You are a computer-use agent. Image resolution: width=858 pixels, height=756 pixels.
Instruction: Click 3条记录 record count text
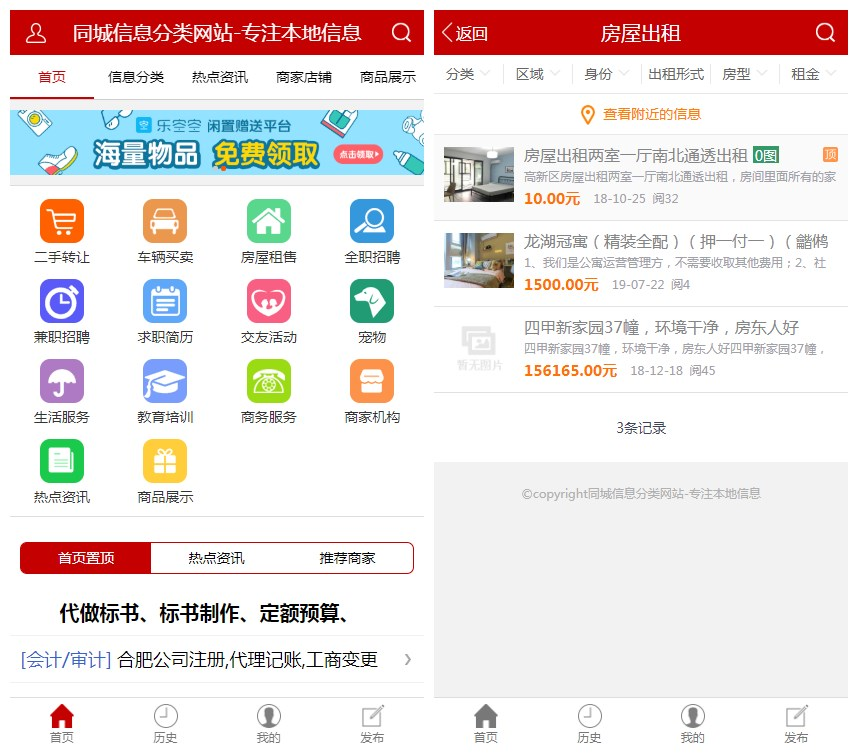click(x=641, y=428)
